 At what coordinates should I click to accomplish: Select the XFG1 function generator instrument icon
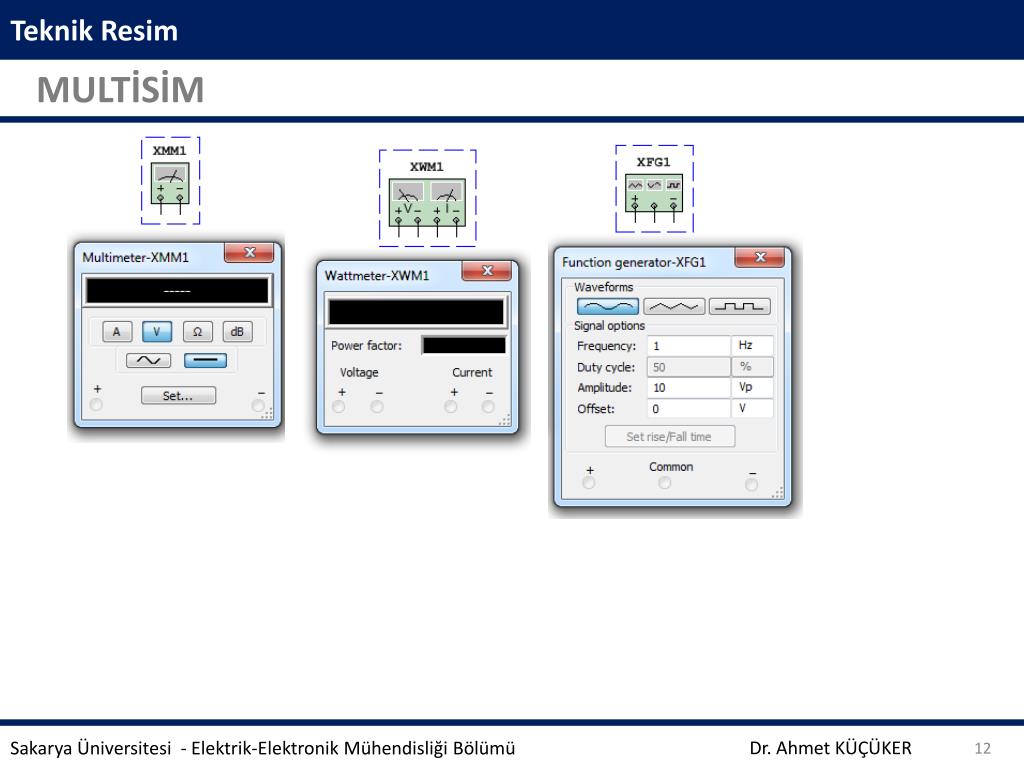point(654,193)
